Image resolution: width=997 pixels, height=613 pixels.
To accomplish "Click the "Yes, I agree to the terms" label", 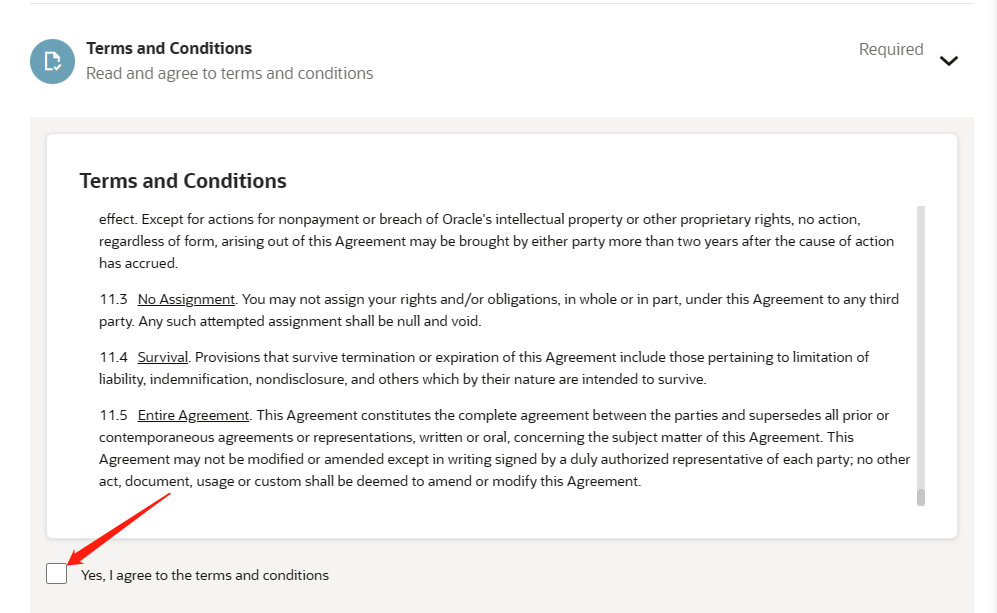I will (x=205, y=575).
